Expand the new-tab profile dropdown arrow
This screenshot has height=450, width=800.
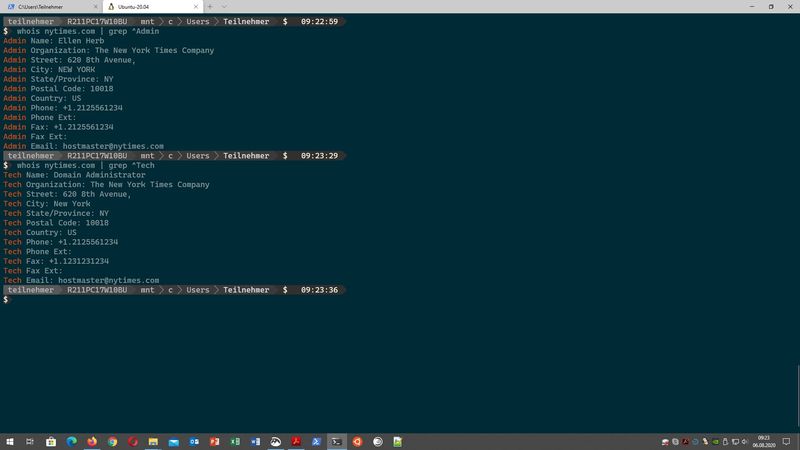click(x=224, y=7)
